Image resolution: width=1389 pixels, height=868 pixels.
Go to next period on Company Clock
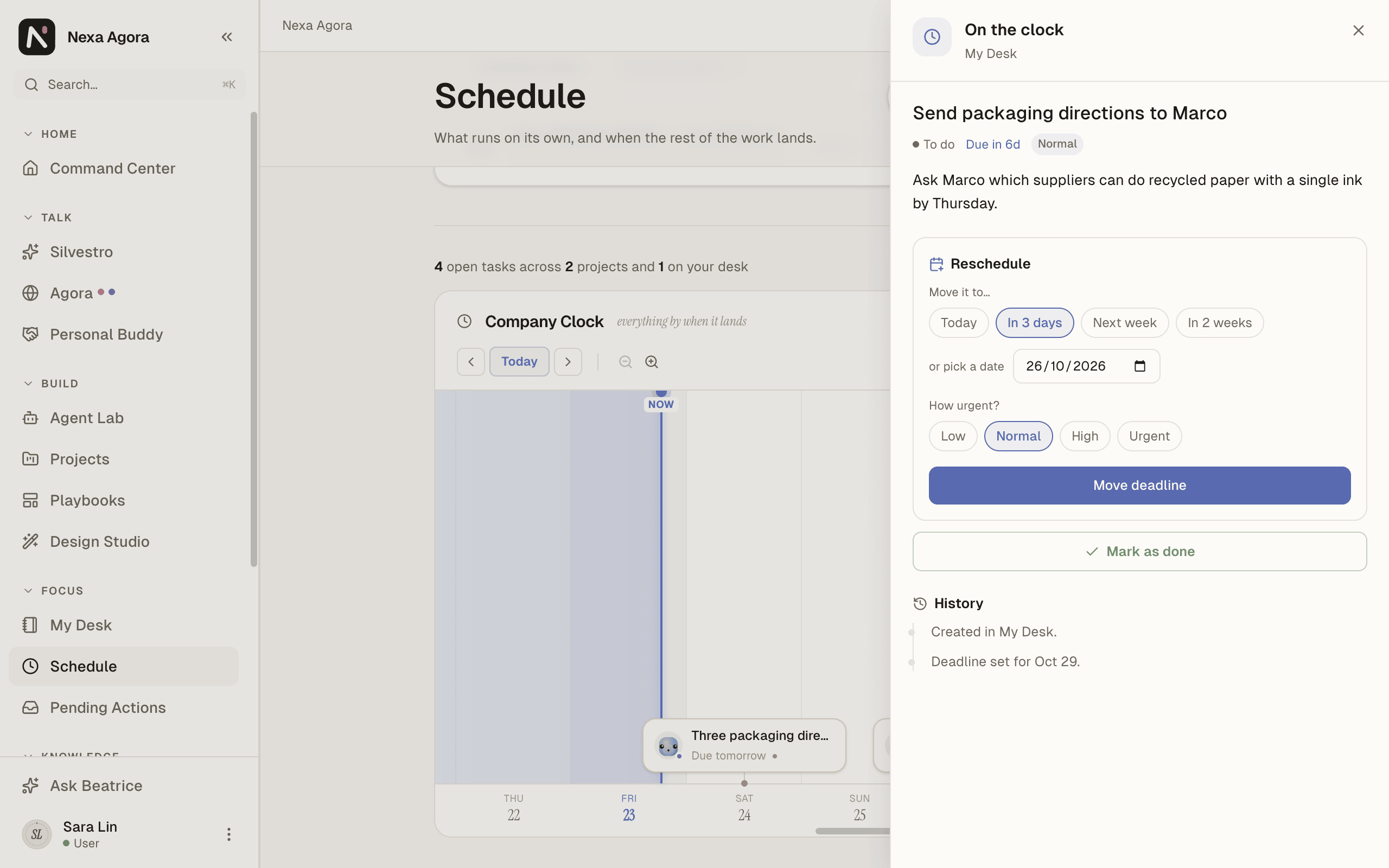[568, 362]
